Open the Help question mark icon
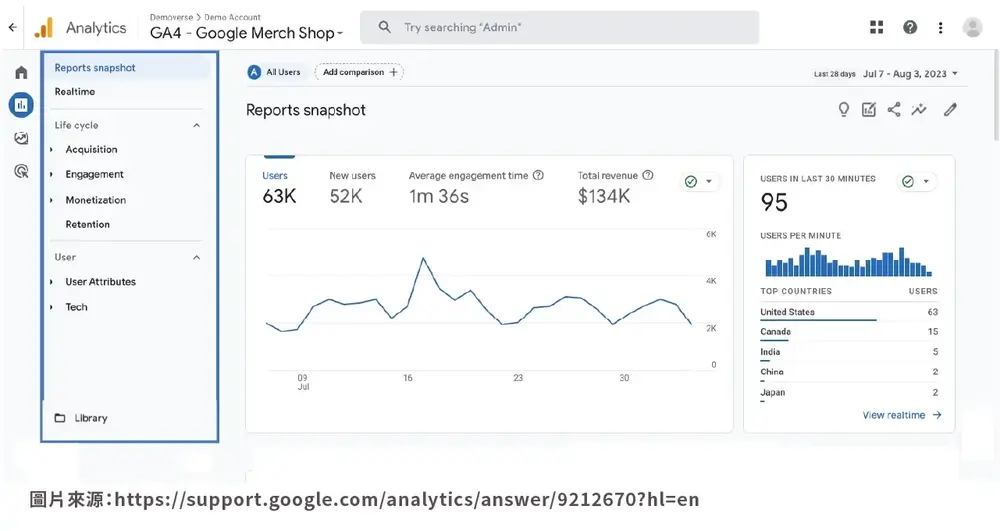This screenshot has width=1000, height=531. tap(910, 27)
